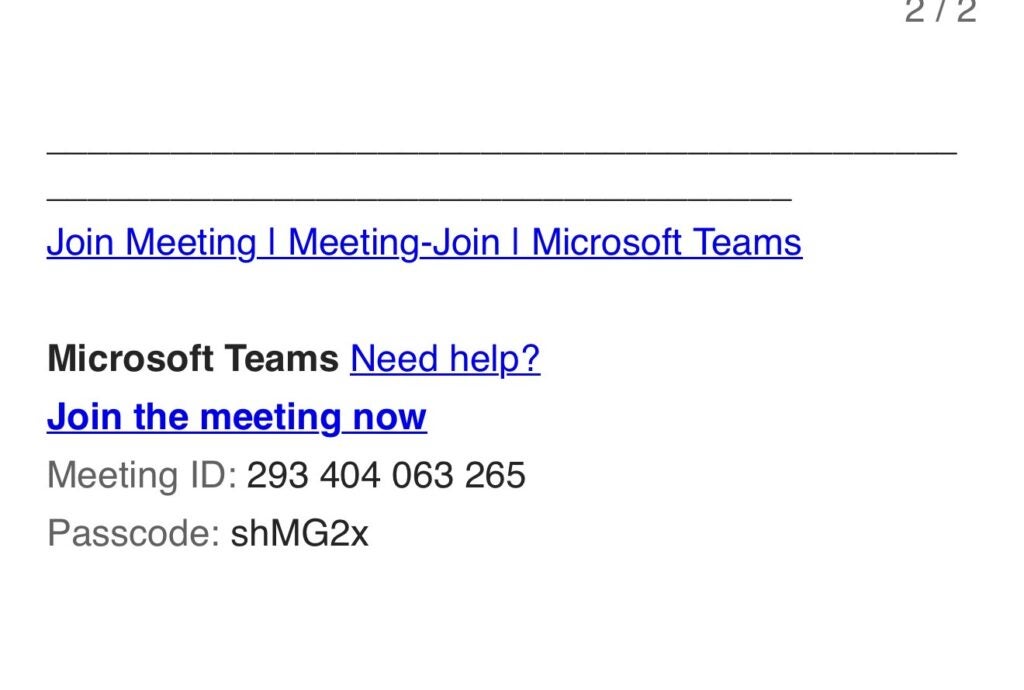Viewport: 1024px width, 690px height.
Task: Click the gray Meeting ID: label
Action: [141, 475]
